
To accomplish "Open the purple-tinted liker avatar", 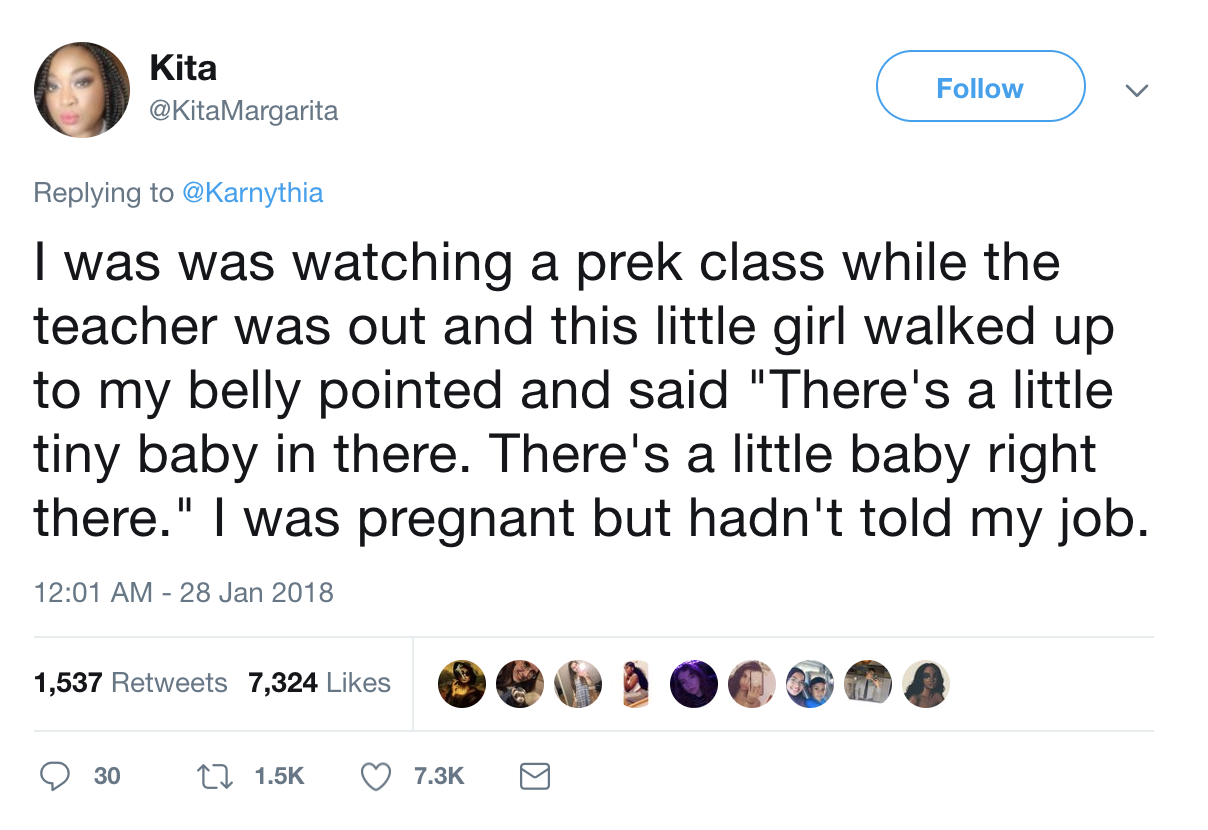I will coord(693,684).
